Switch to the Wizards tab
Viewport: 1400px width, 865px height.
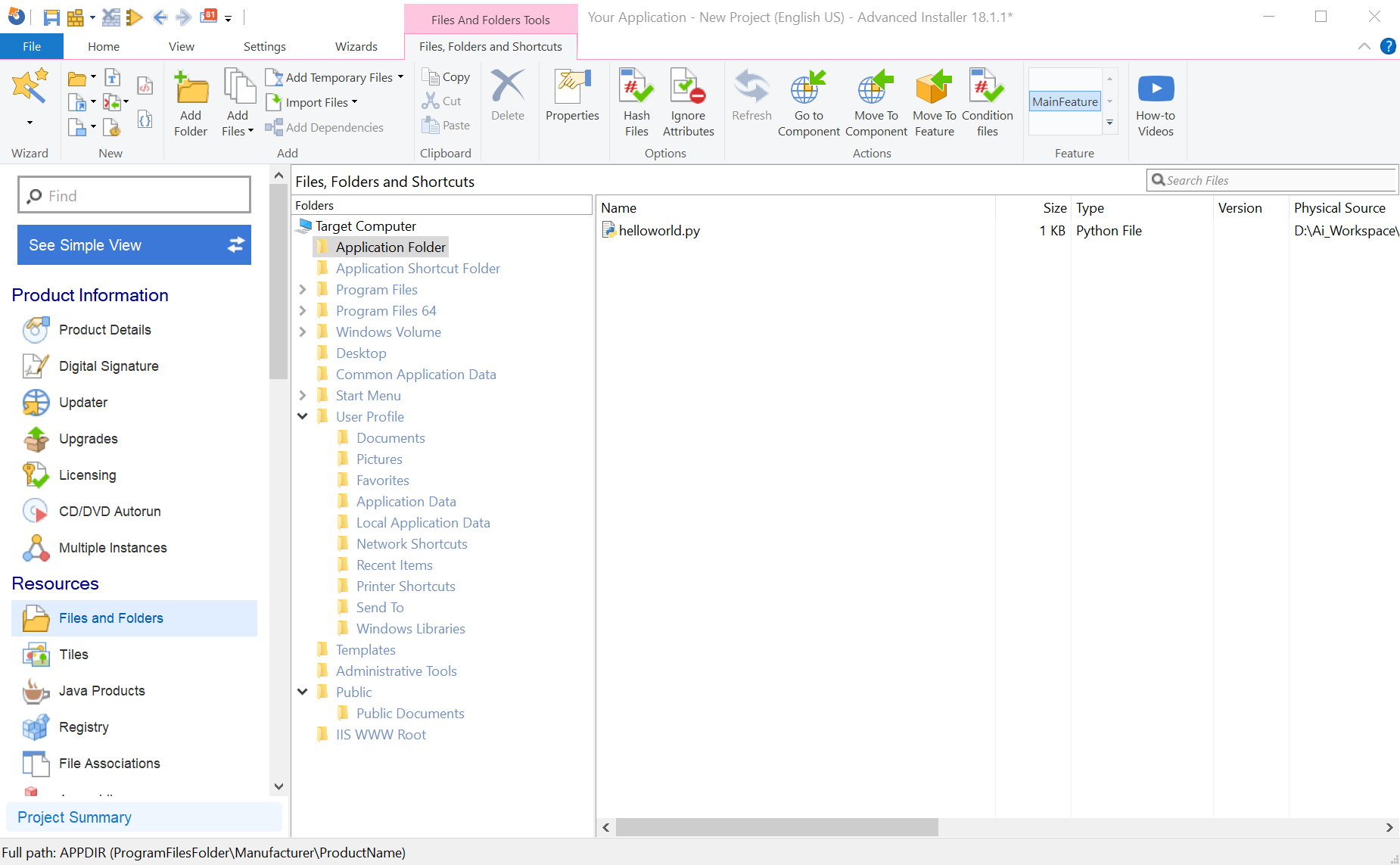pos(356,46)
